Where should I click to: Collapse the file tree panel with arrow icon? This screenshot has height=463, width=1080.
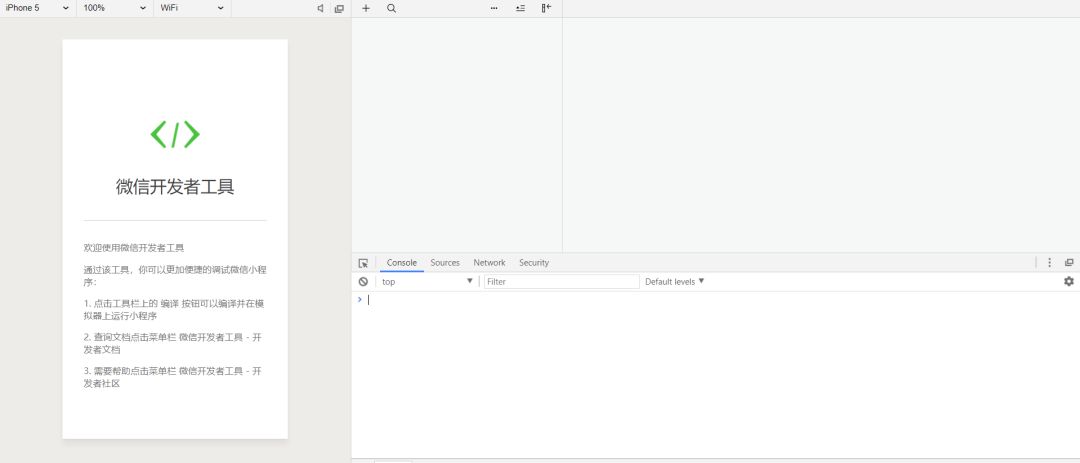tap(546, 8)
